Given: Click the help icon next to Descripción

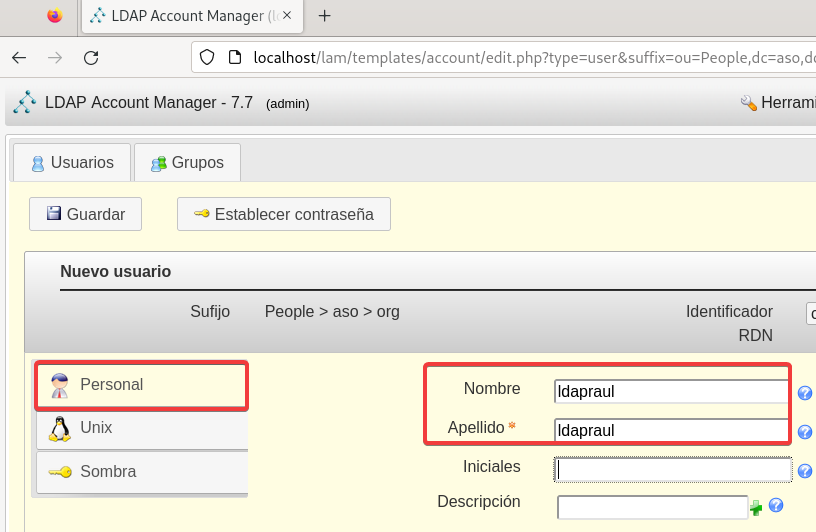Looking at the screenshot, I should [x=775, y=506].
